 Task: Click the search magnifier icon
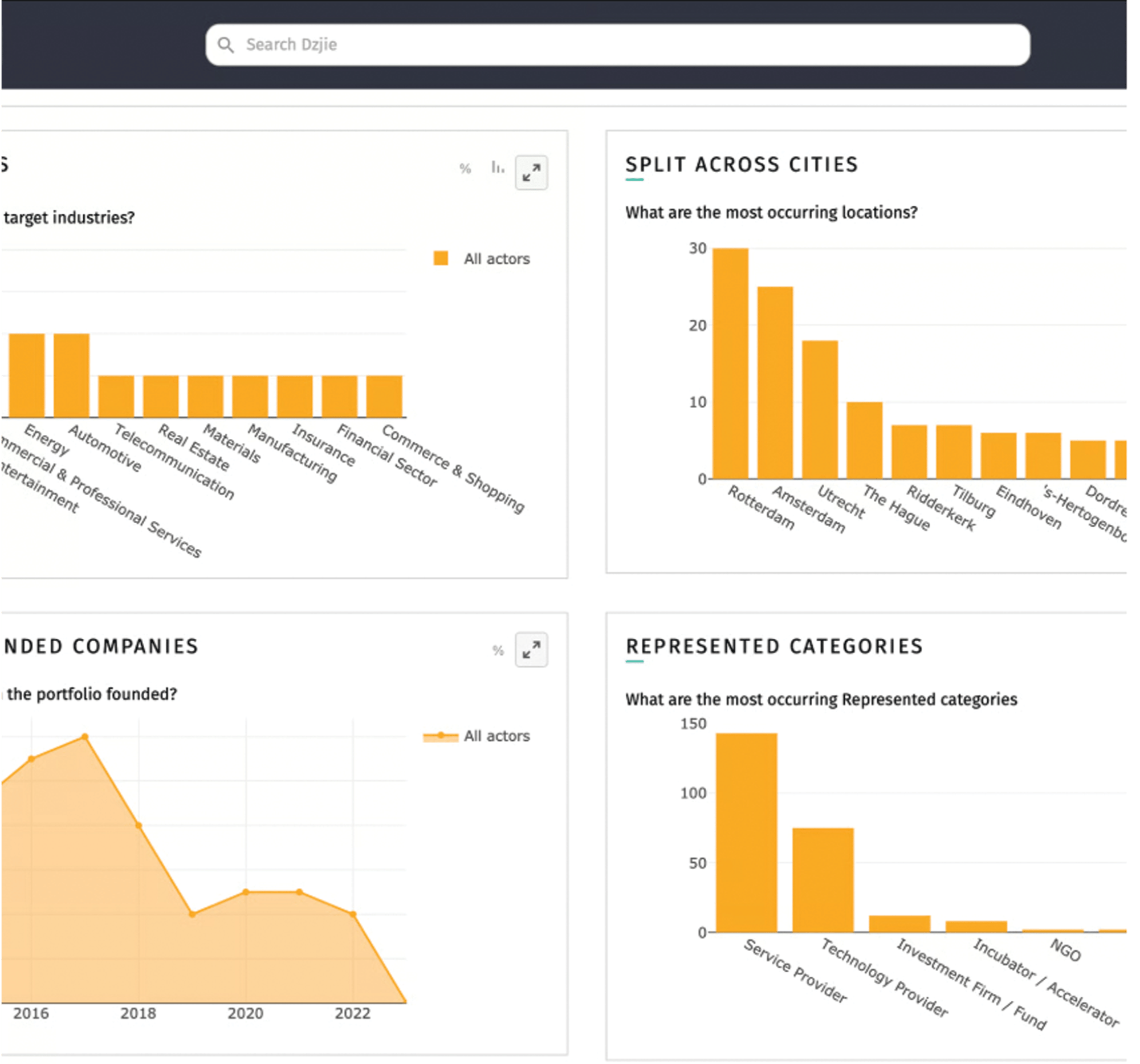coord(226,44)
